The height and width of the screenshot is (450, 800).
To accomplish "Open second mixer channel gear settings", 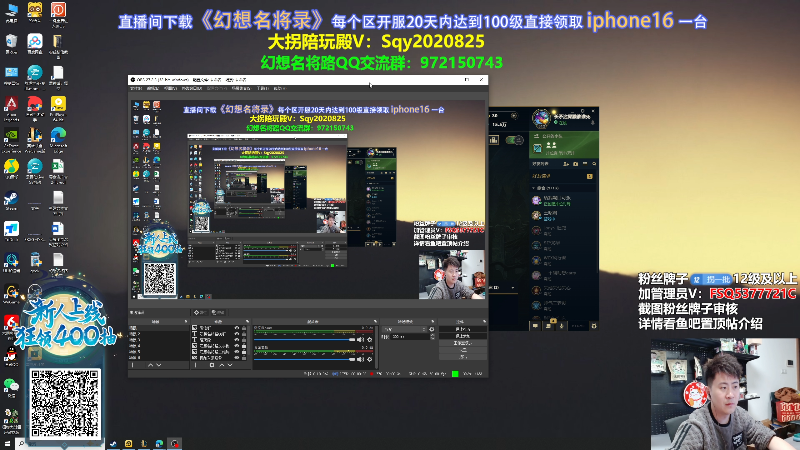I will point(369,359).
